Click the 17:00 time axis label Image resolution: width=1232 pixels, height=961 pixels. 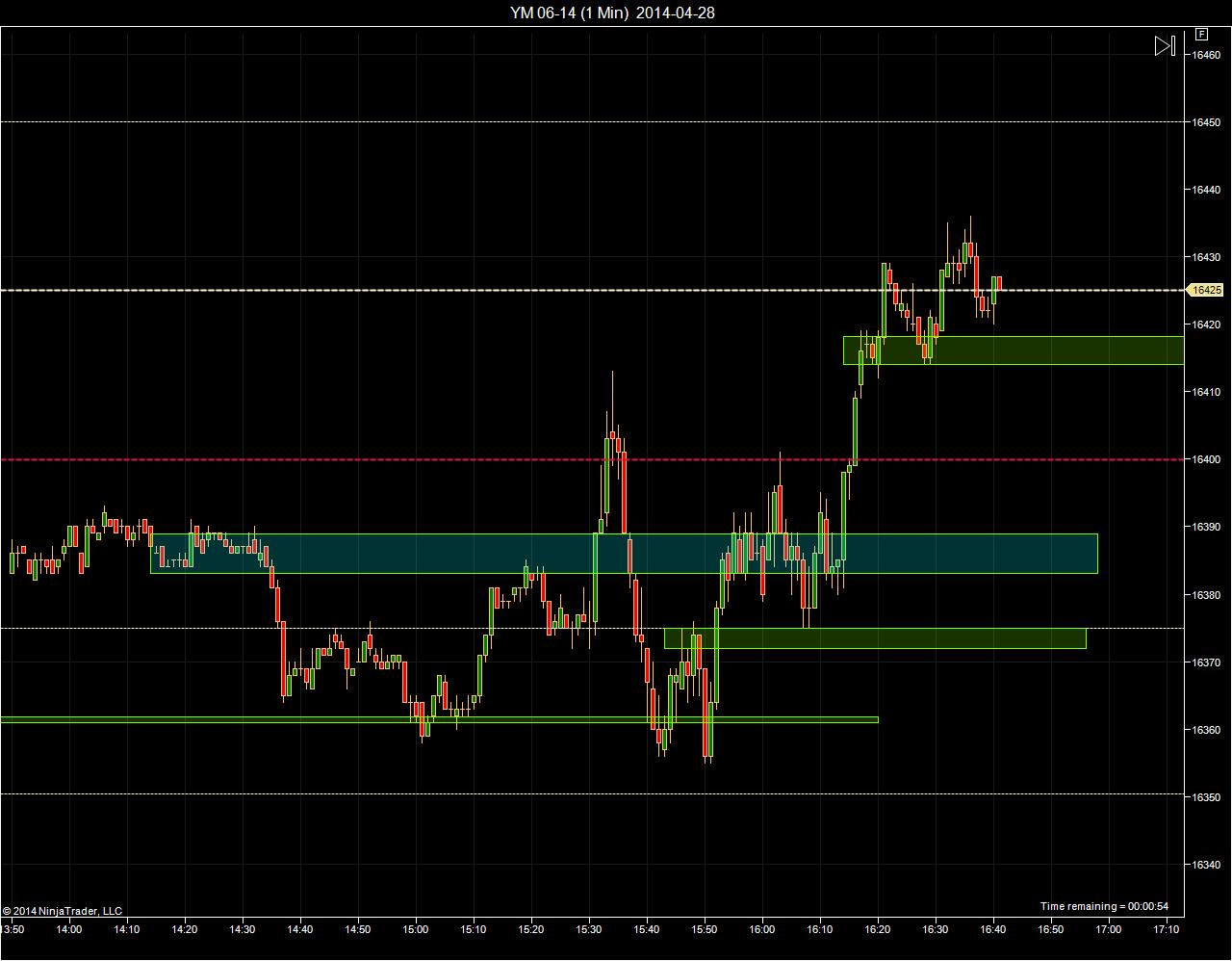(x=1109, y=929)
